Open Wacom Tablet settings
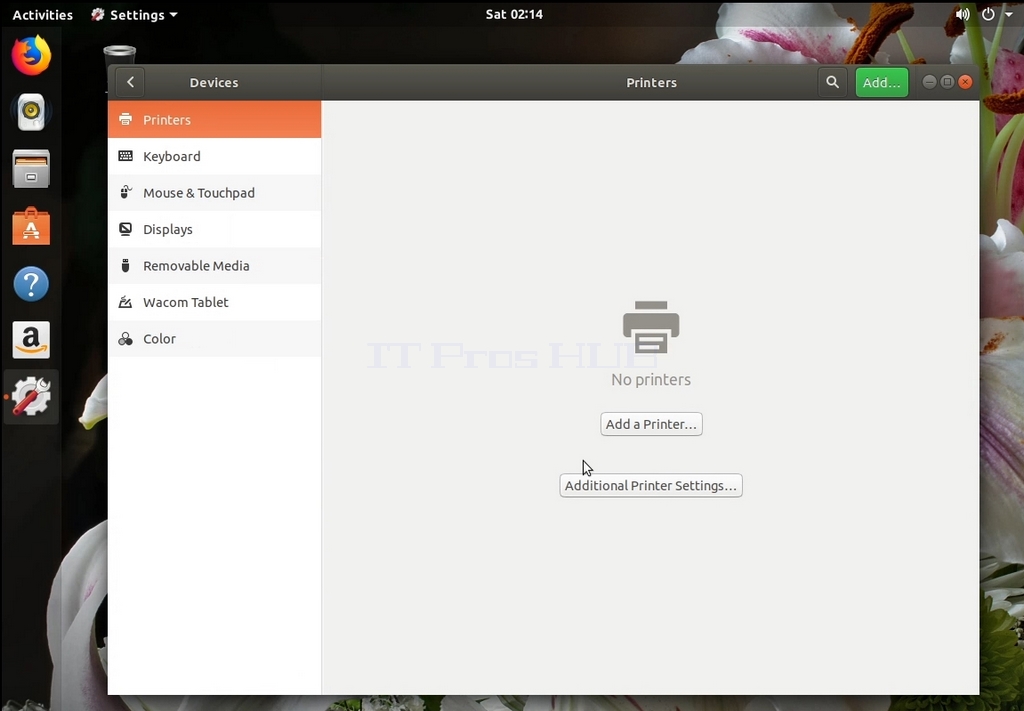Image resolution: width=1024 pixels, height=711 pixels. (214, 302)
